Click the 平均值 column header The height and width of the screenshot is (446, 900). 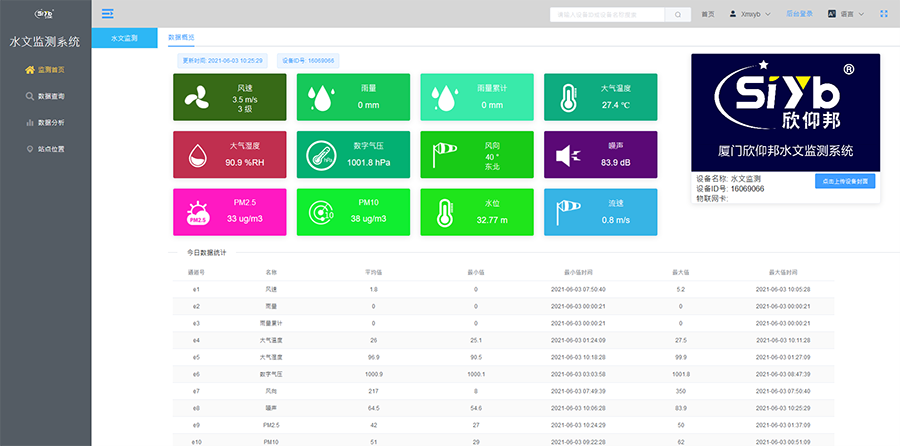pyautogui.click(x=374, y=272)
